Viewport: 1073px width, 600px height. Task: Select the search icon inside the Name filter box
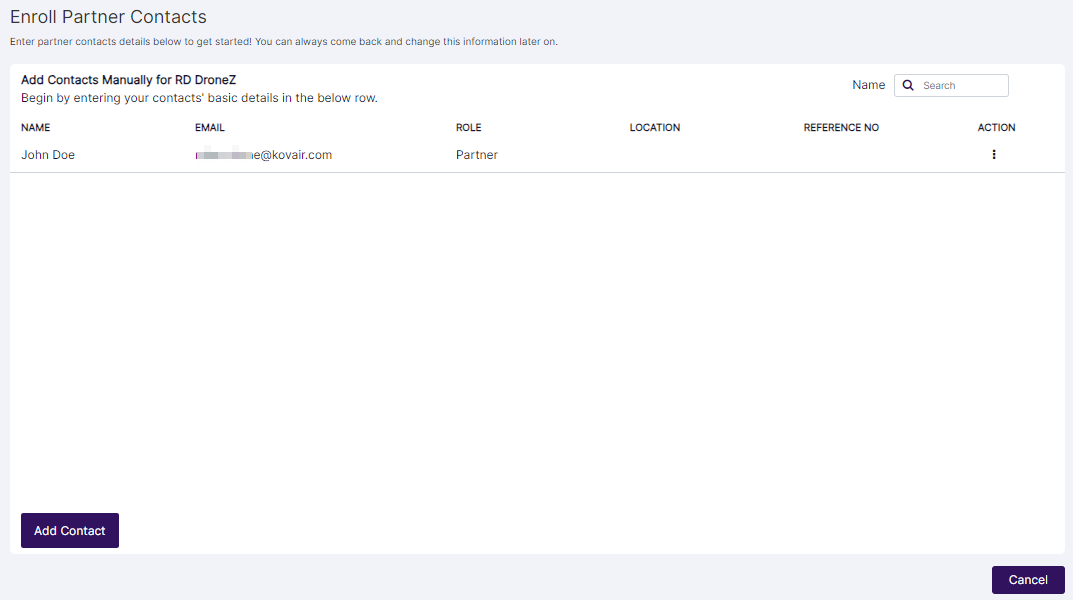tap(907, 85)
